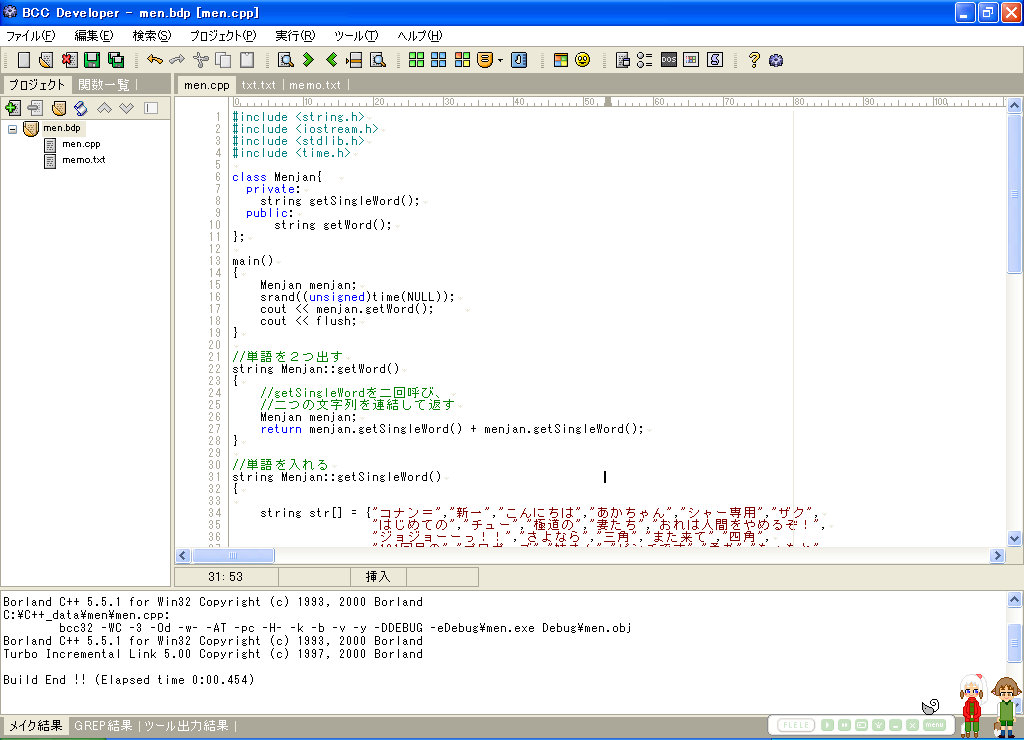Click the smiley face toolbar icon

582,60
